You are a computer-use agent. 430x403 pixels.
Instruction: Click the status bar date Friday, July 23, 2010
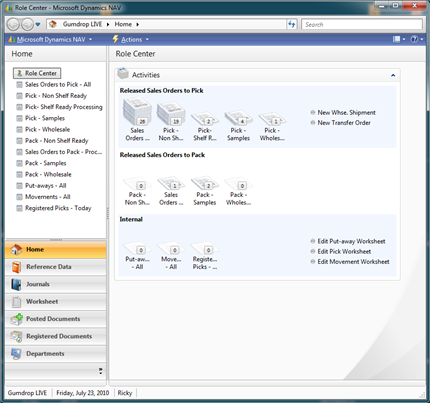coord(83,393)
